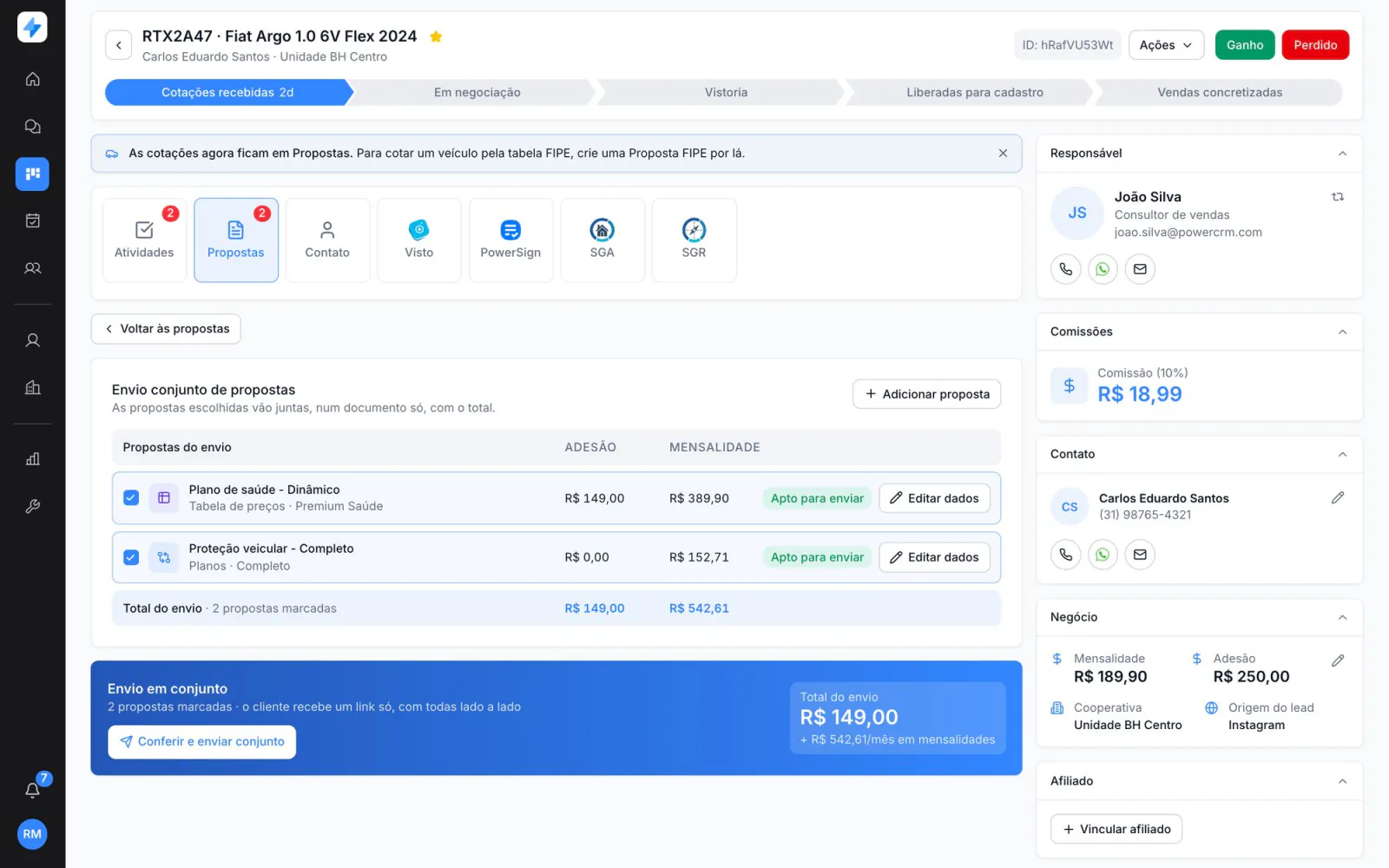Screen dimensions: 1389x868
Task: Collapse the Negócio panel
Action: click(1342, 617)
